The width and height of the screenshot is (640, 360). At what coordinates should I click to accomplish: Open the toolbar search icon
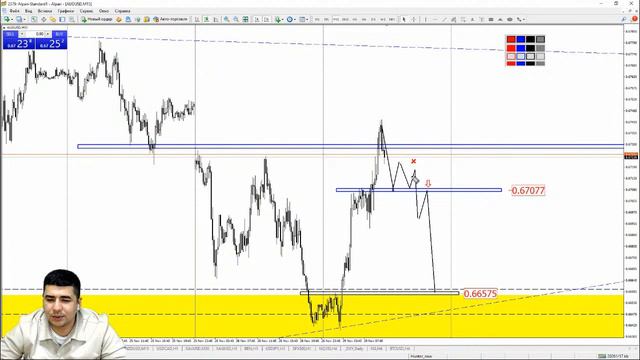click(623, 19)
